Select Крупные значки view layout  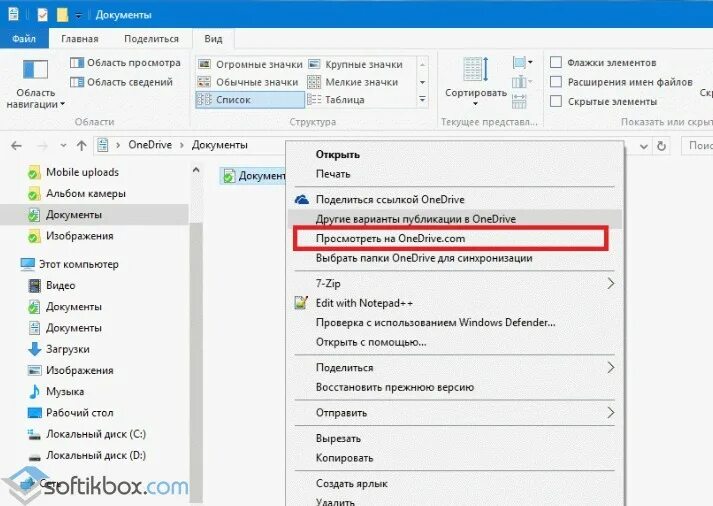click(x=355, y=65)
